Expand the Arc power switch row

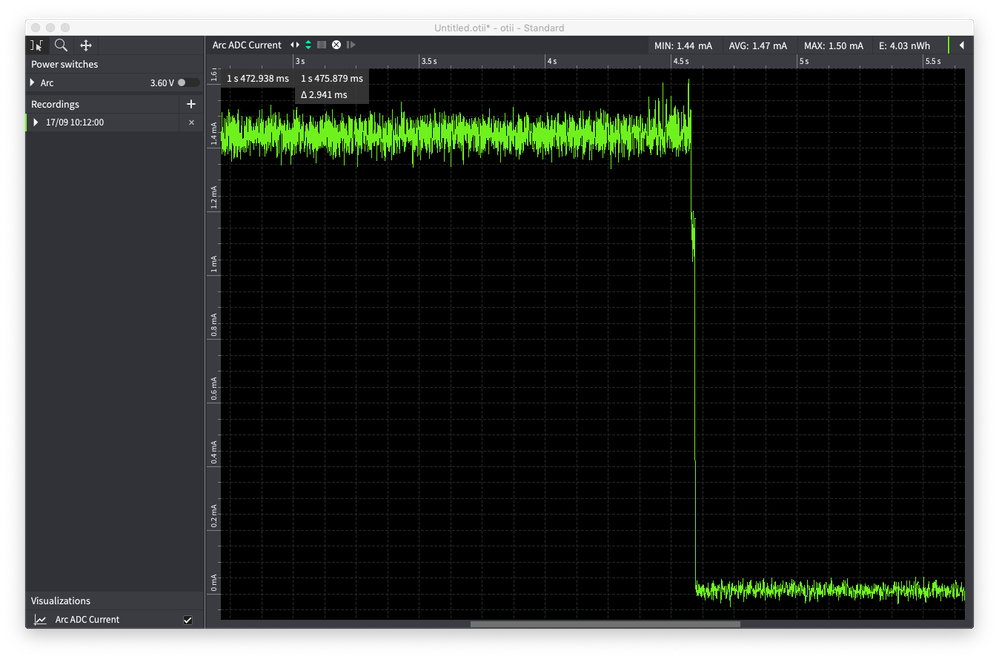tap(32, 83)
